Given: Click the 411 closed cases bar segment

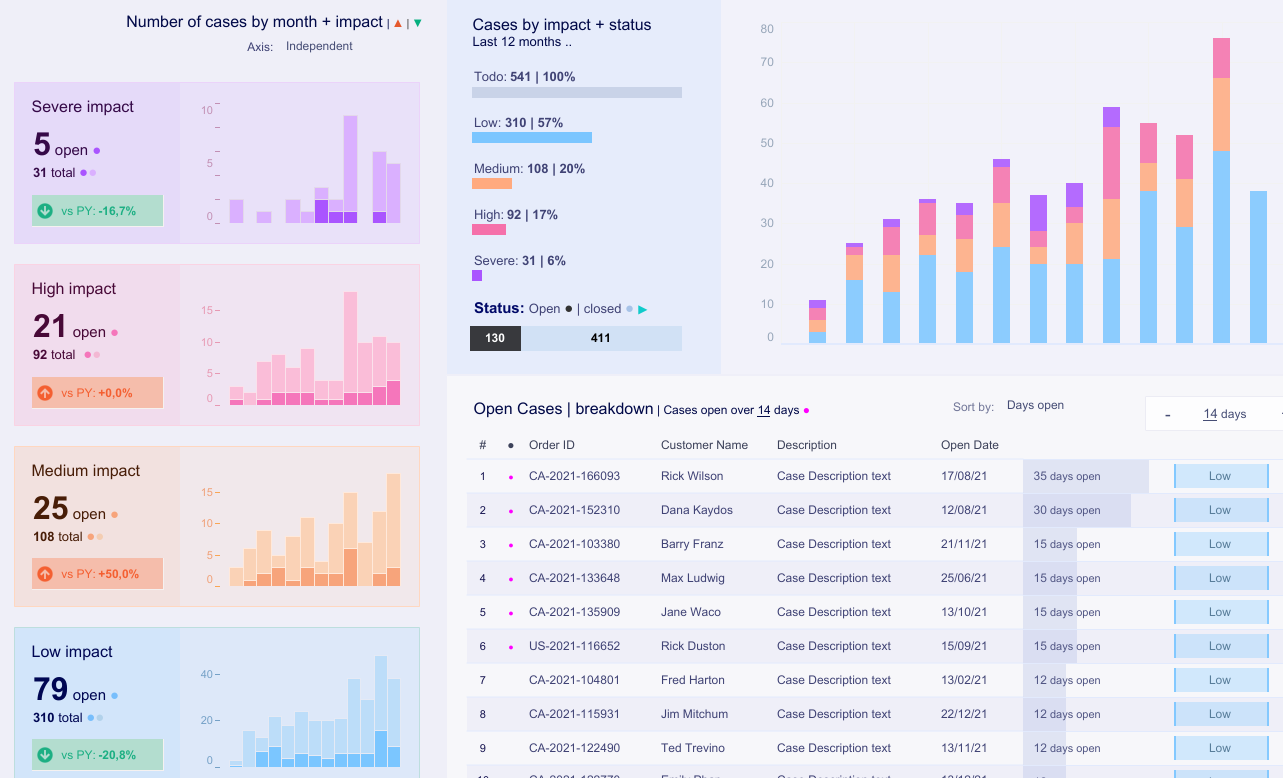Looking at the screenshot, I should 600,338.
